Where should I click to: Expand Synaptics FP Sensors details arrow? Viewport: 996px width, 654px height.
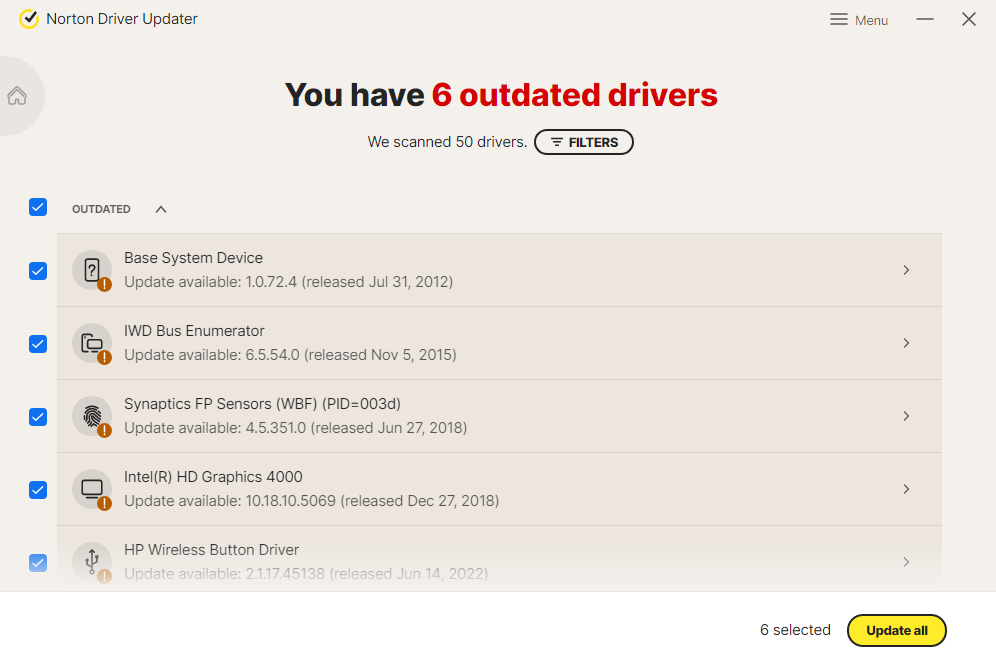click(x=906, y=416)
